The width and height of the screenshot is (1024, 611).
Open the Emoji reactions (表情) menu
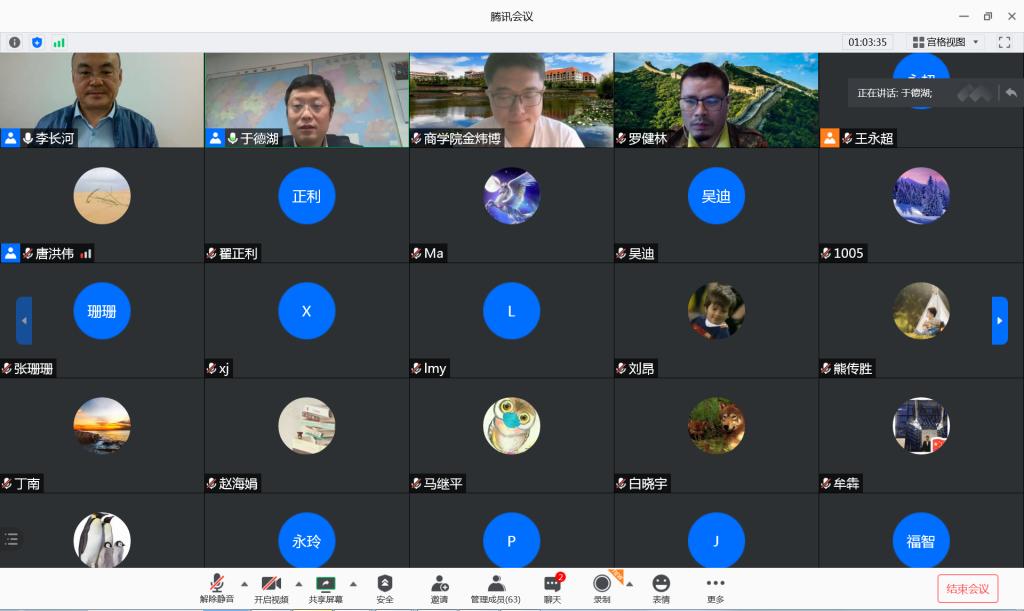(x=661, y=588)
